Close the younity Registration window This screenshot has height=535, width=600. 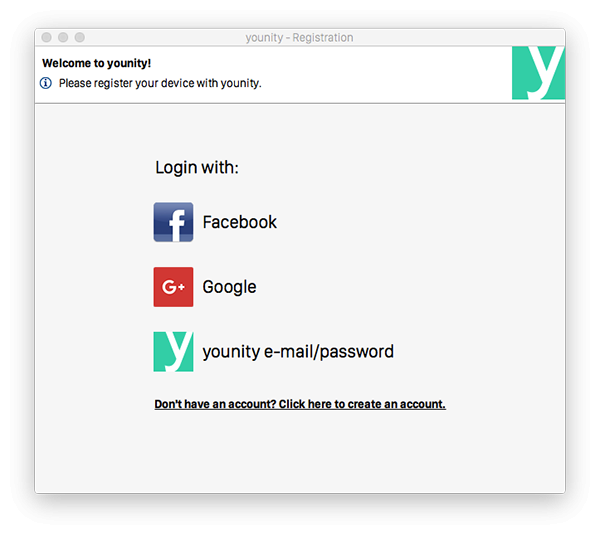click(x=46, y=38)
